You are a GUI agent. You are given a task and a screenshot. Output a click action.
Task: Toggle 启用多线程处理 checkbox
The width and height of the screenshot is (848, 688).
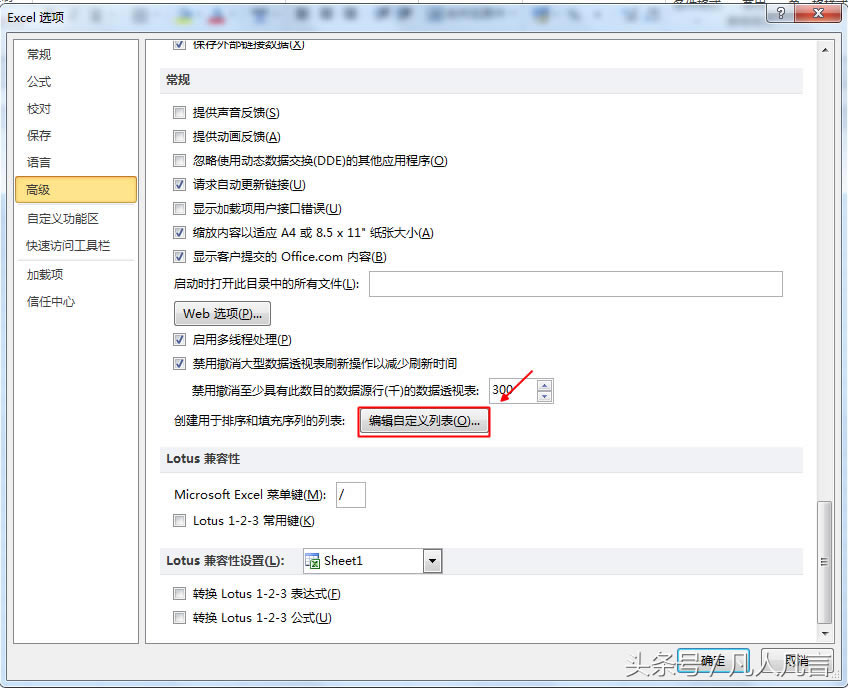[x=179, y=340]
